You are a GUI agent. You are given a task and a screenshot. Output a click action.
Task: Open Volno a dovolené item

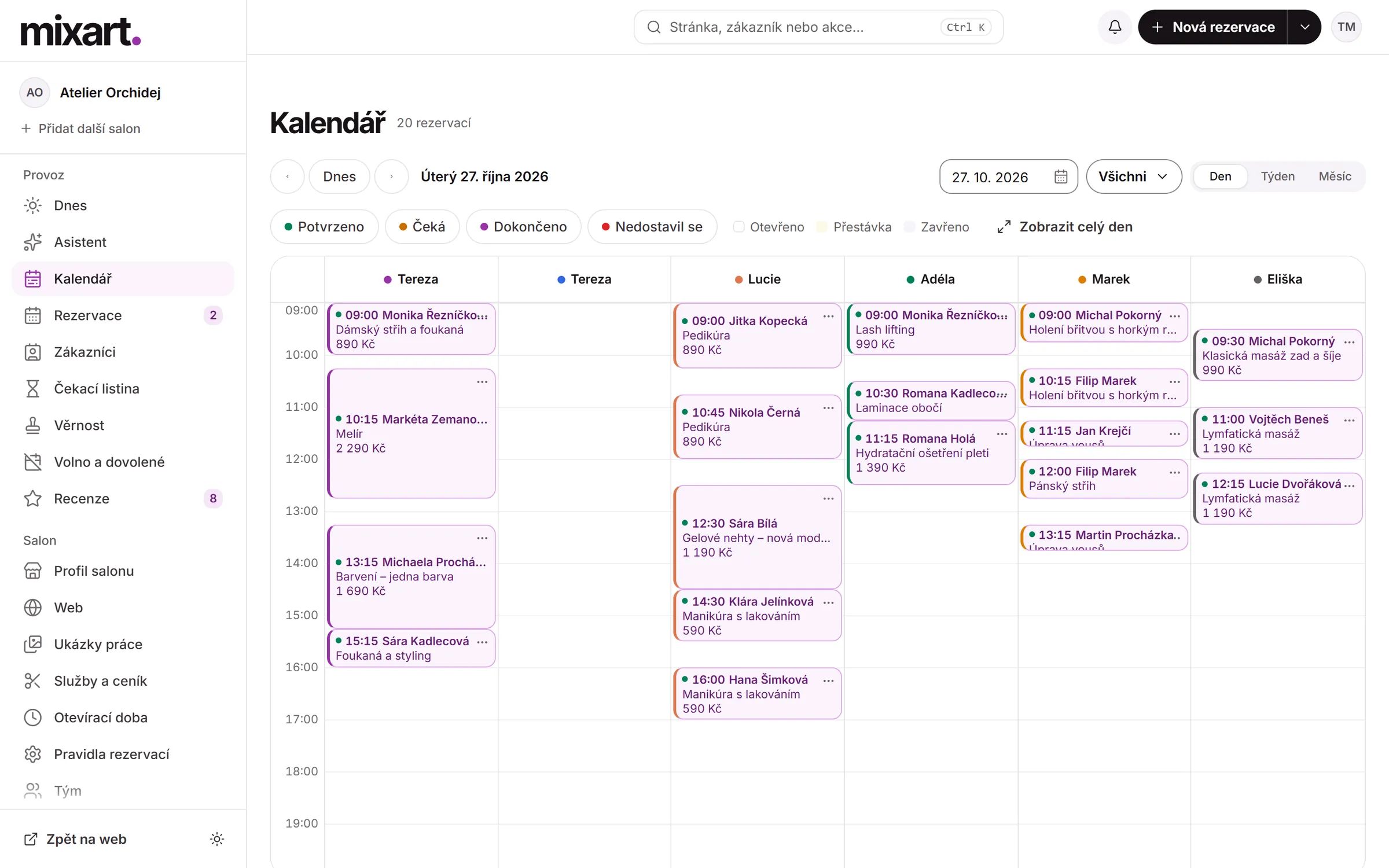[123, 462]
